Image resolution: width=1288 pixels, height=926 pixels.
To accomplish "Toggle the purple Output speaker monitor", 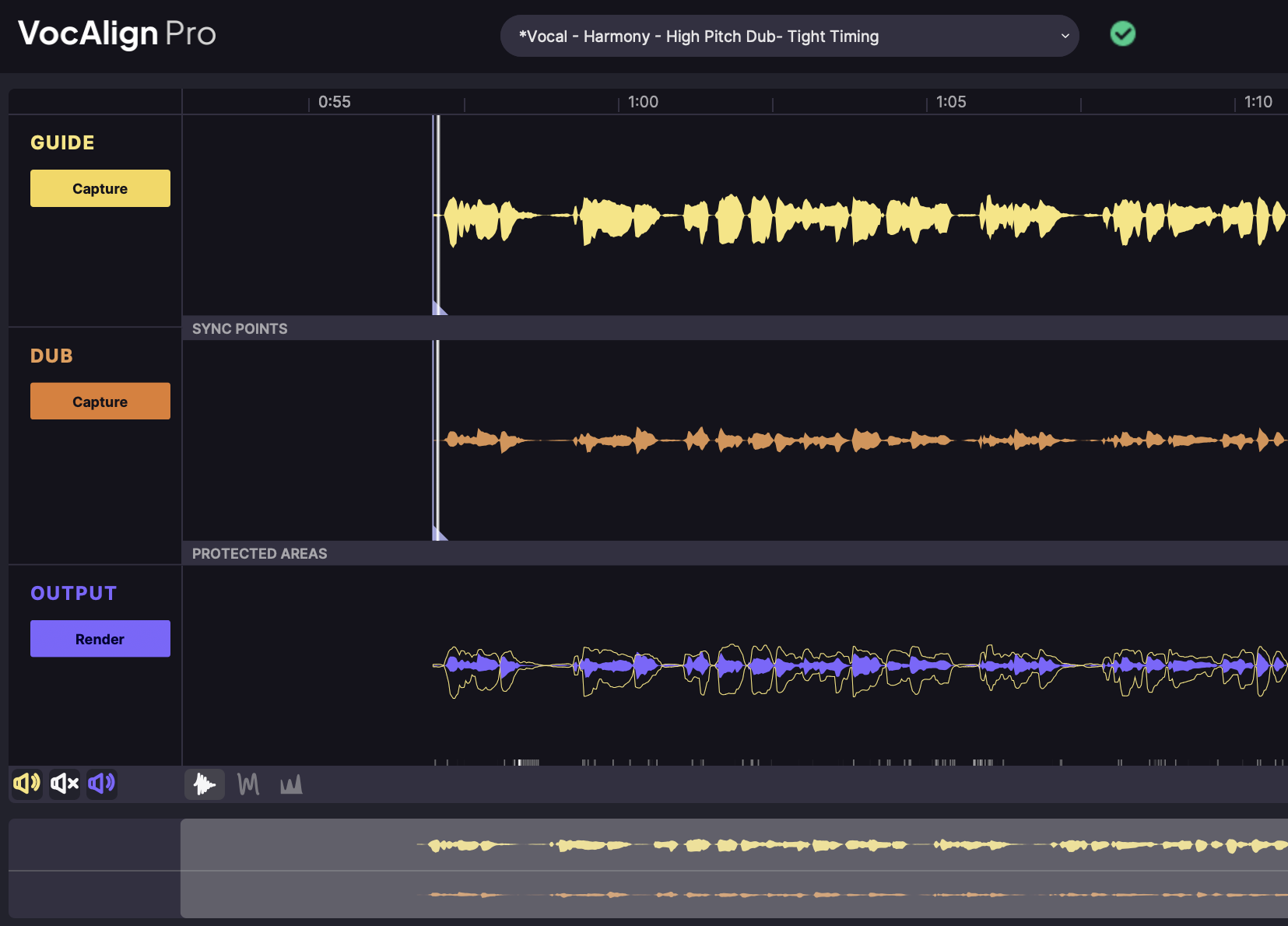I will pyautogui.click(x=102, y=784).
